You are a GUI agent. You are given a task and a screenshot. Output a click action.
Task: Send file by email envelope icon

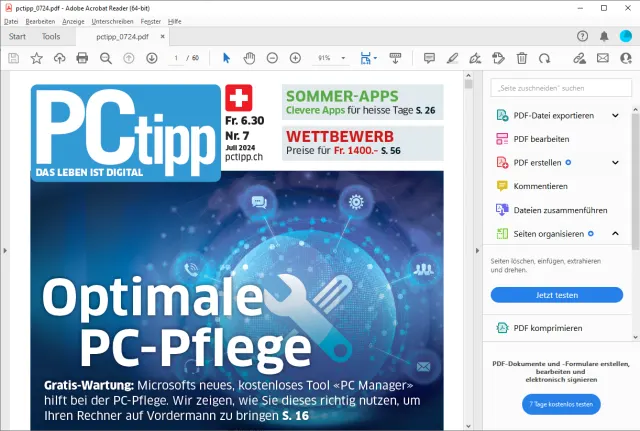602,58
